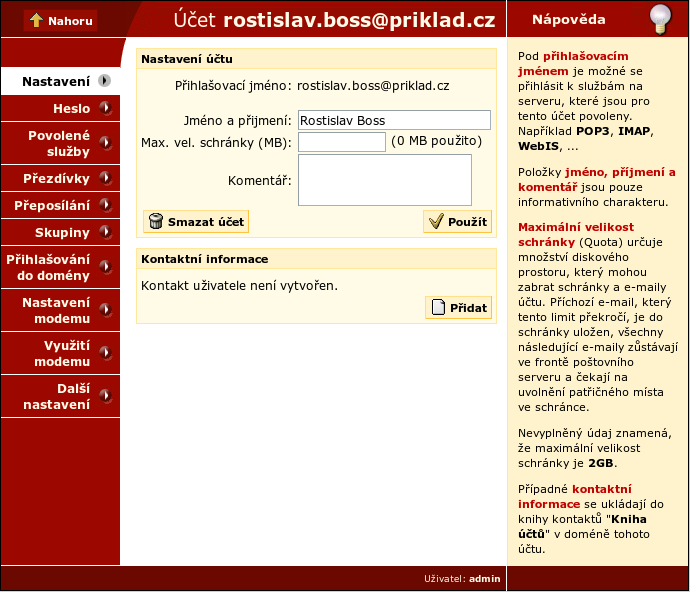The width and height of the screenshot is (690, 592).
Task: Click the arrow icon next to Heslo
Action: pos(105,108)
